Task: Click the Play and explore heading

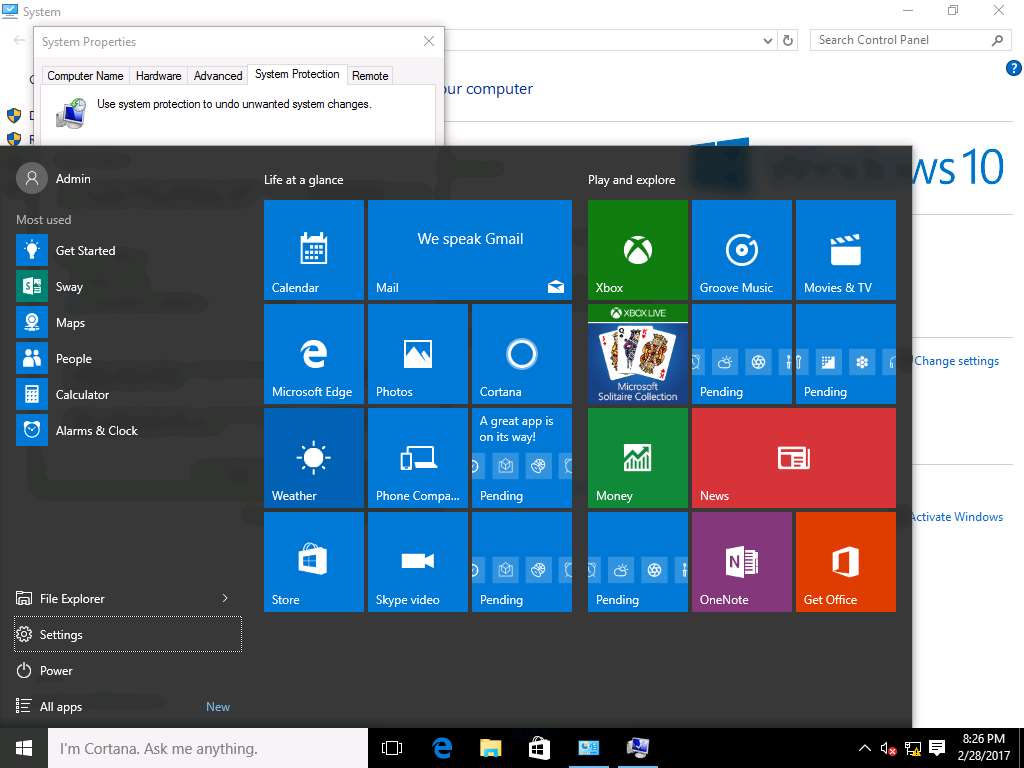Action: [x=631, y=180]
